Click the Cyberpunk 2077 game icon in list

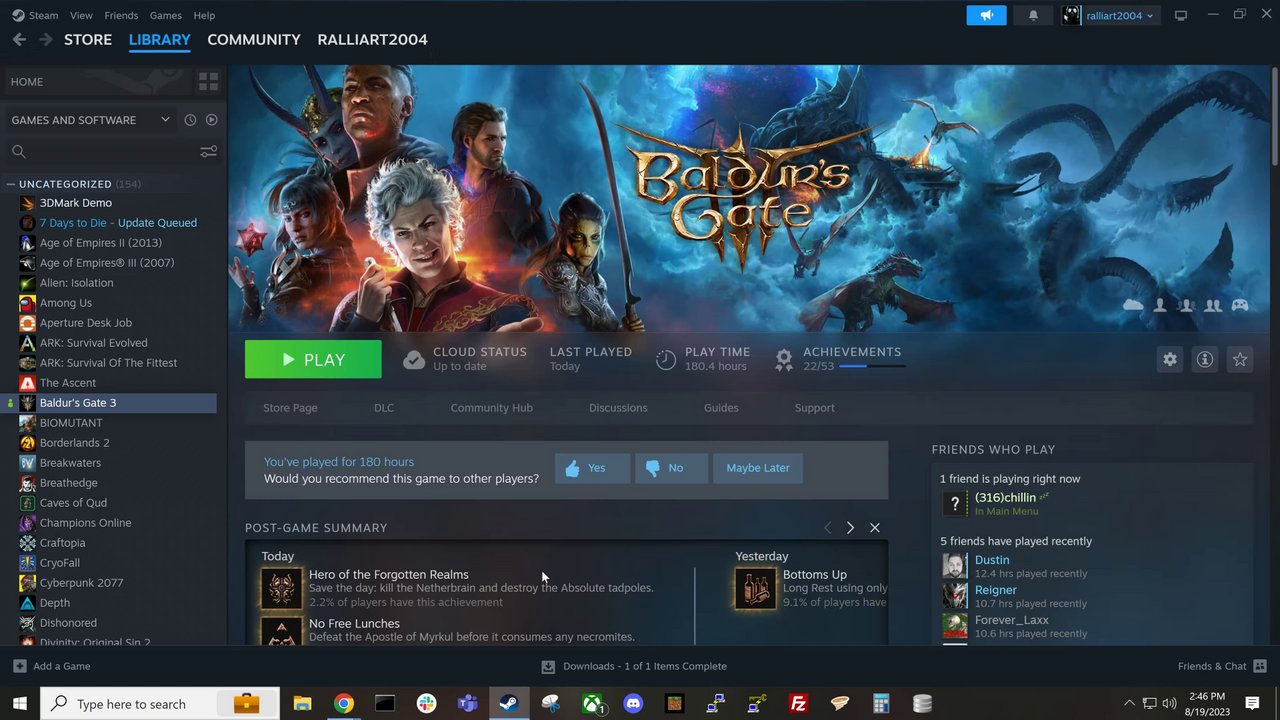coord(28,583)
